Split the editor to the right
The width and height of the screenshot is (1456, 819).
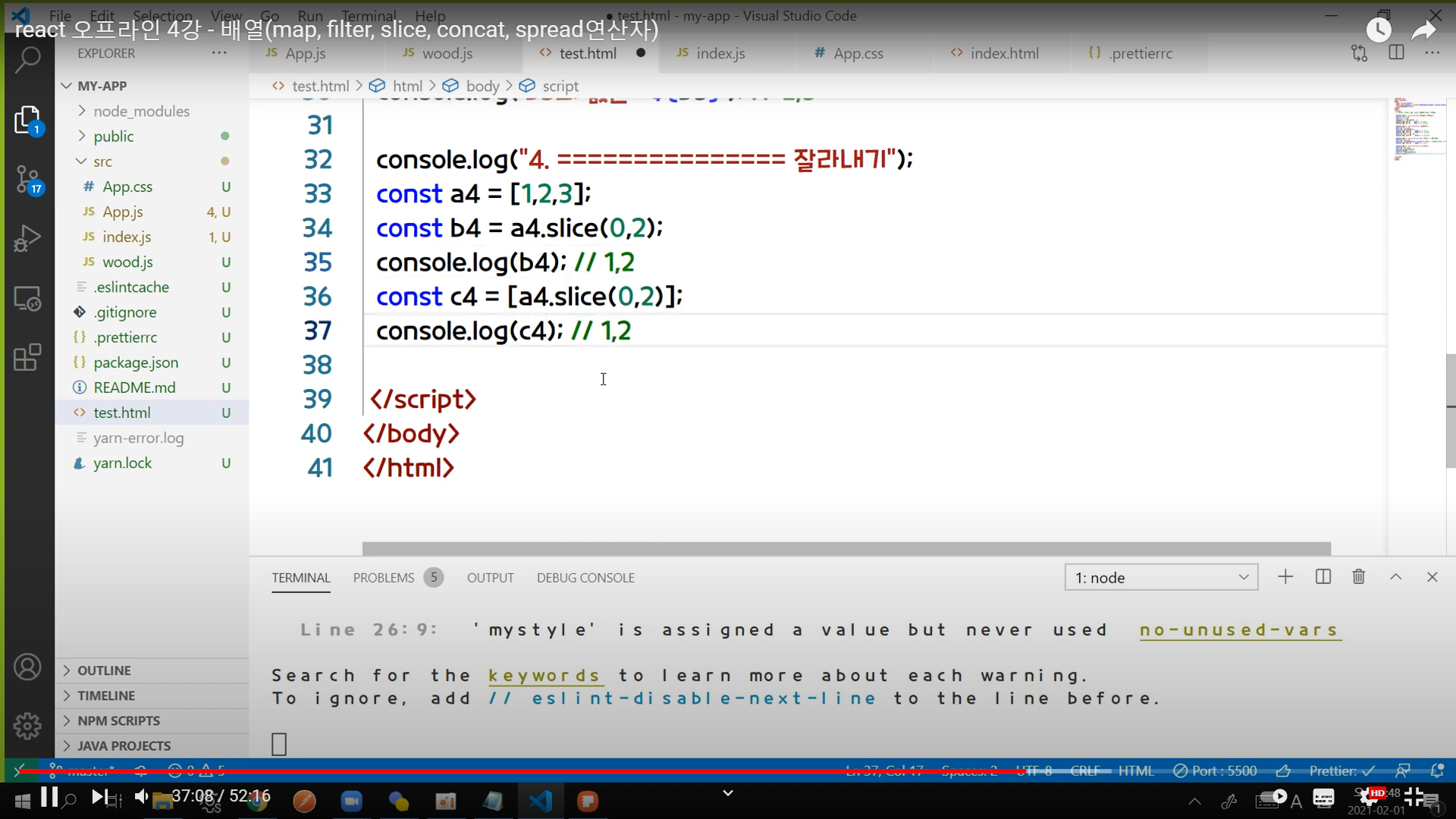(x=1396, y=53)
